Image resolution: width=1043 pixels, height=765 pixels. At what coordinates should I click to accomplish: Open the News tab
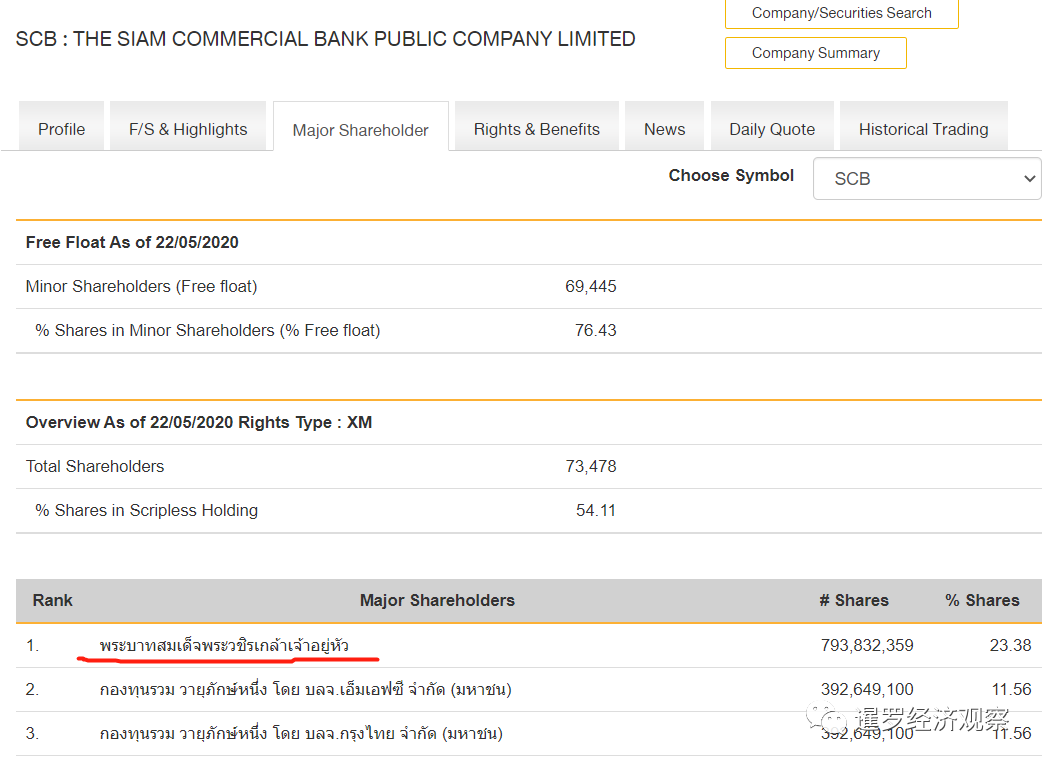coord(664,129)
